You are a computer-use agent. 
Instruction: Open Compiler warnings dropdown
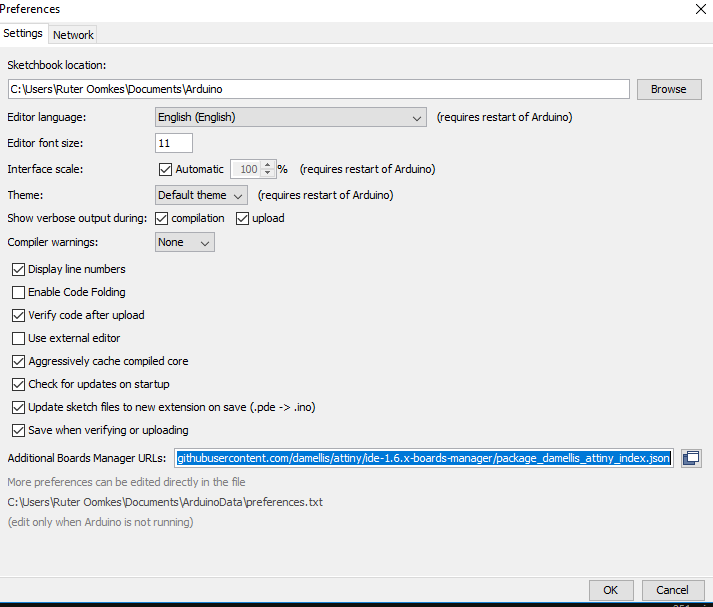(185, 242)
